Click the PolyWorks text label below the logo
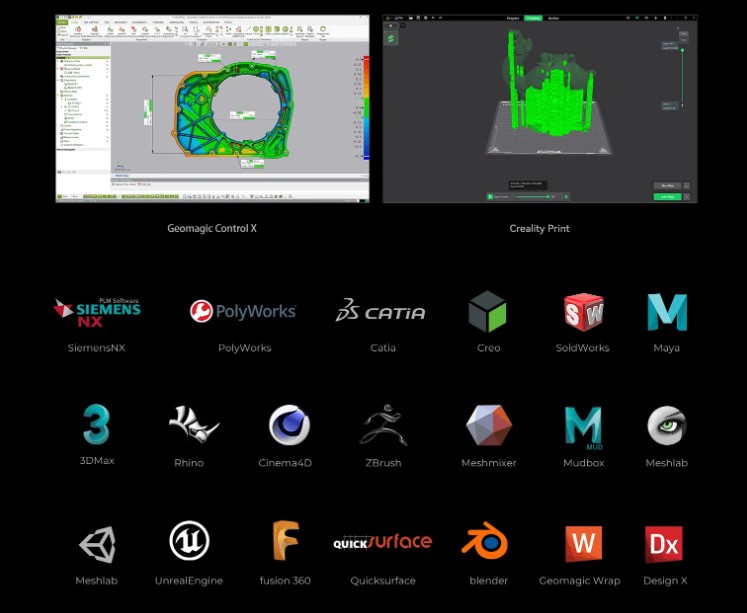Screen dimensions: 747x613 (244, 348)
